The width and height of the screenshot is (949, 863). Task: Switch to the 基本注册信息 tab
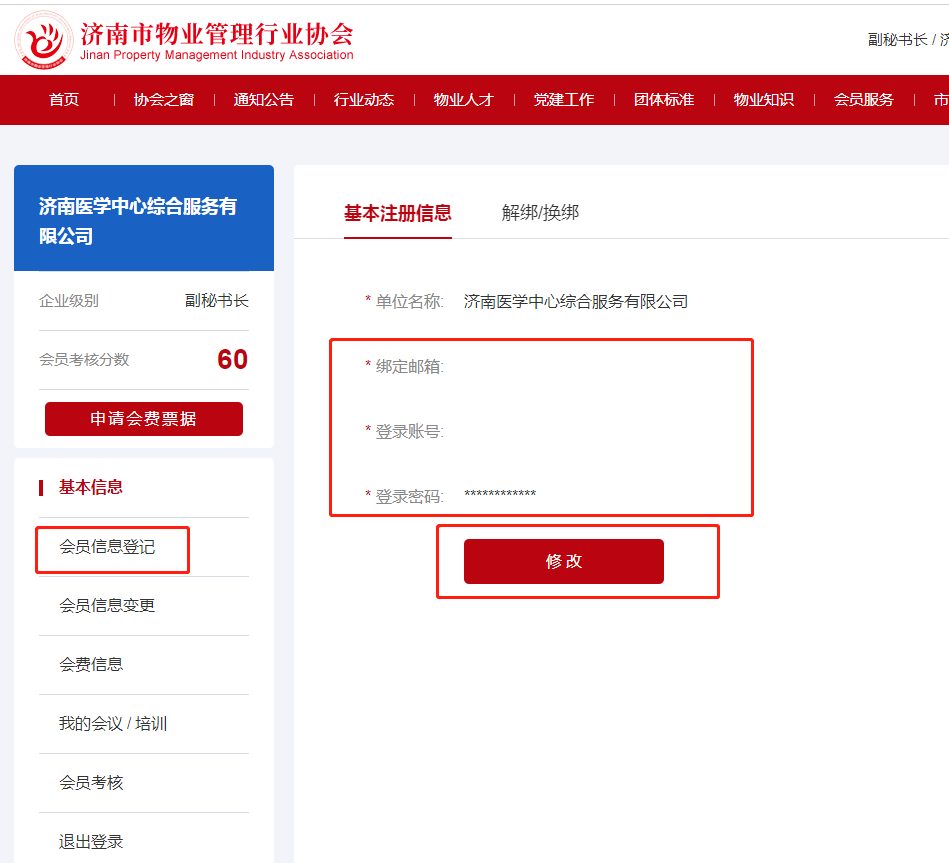point(398,213)
